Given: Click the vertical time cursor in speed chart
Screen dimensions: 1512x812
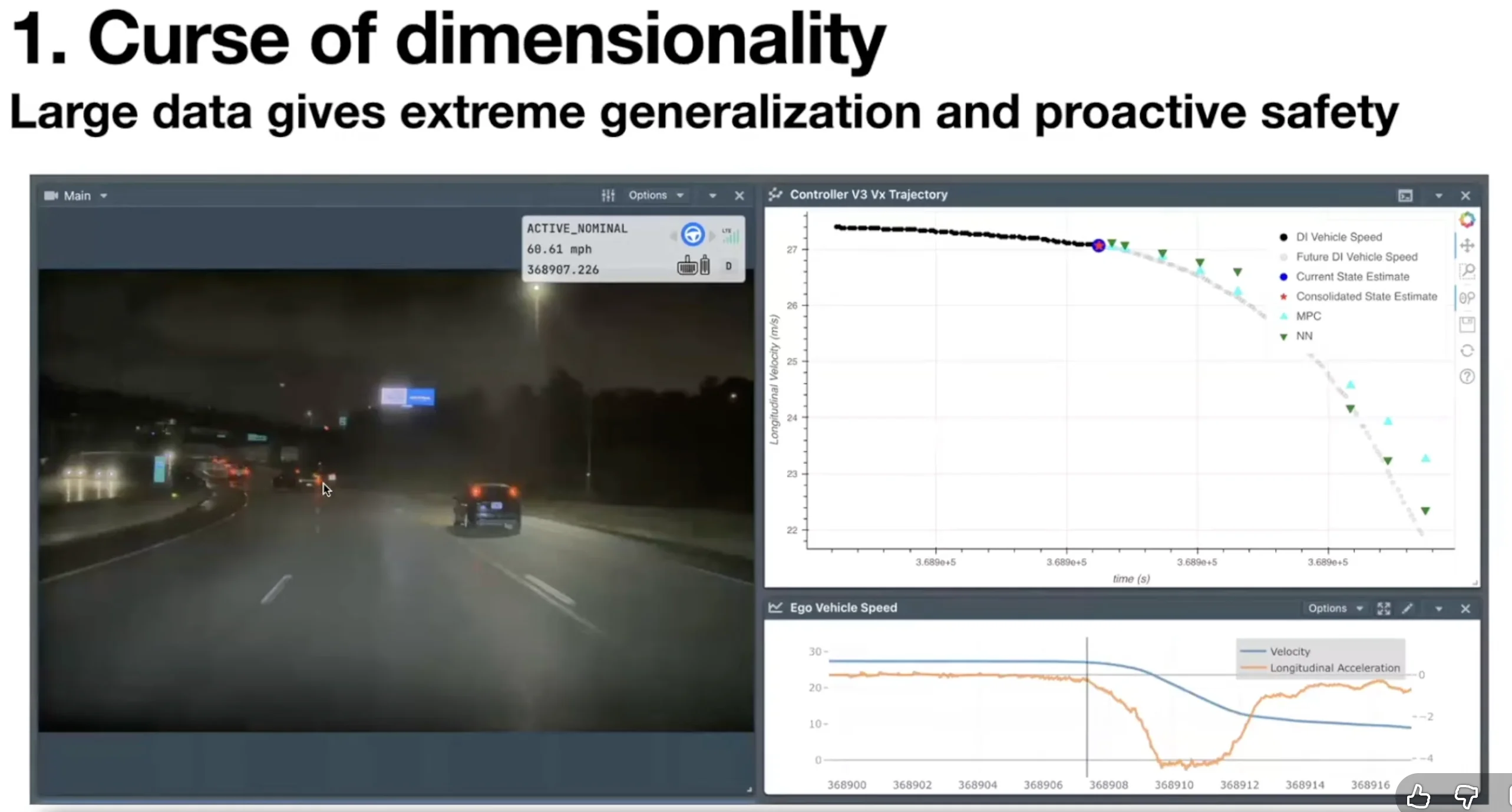Looking at the screenshot, I should [x=1087, y=707].
